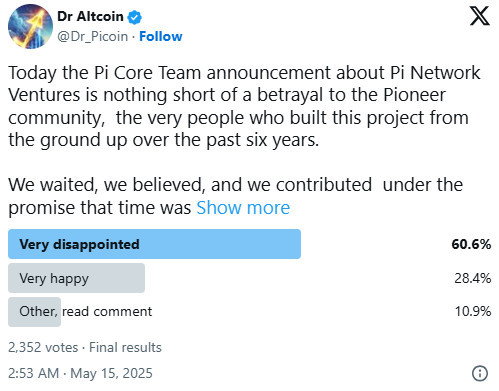The height and width of the screenshot is (391, 499).
Task: Open Dr Altcoin's profile avatar
Action: point(30,27)
